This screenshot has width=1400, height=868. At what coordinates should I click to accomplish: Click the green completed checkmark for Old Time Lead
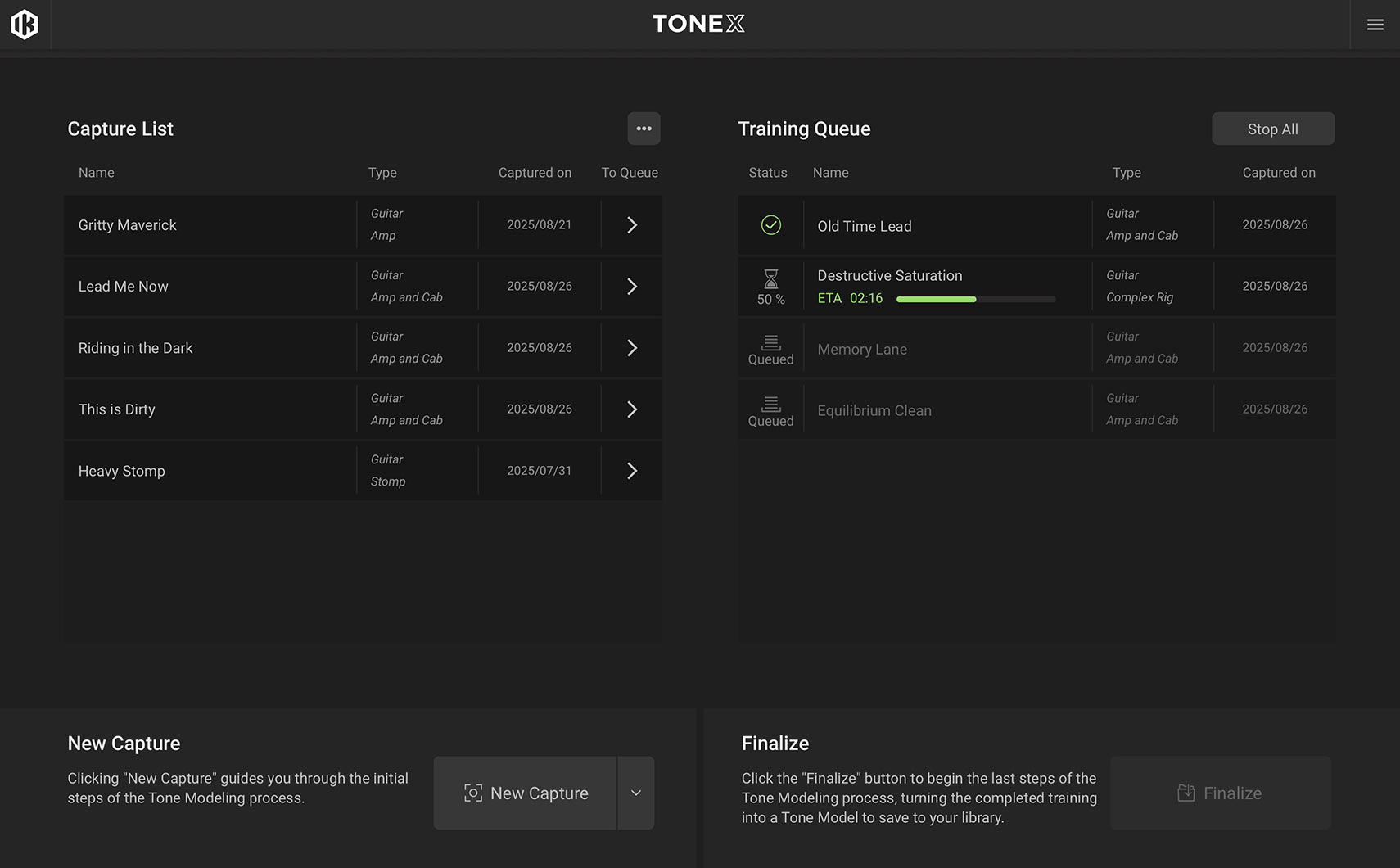770,225
